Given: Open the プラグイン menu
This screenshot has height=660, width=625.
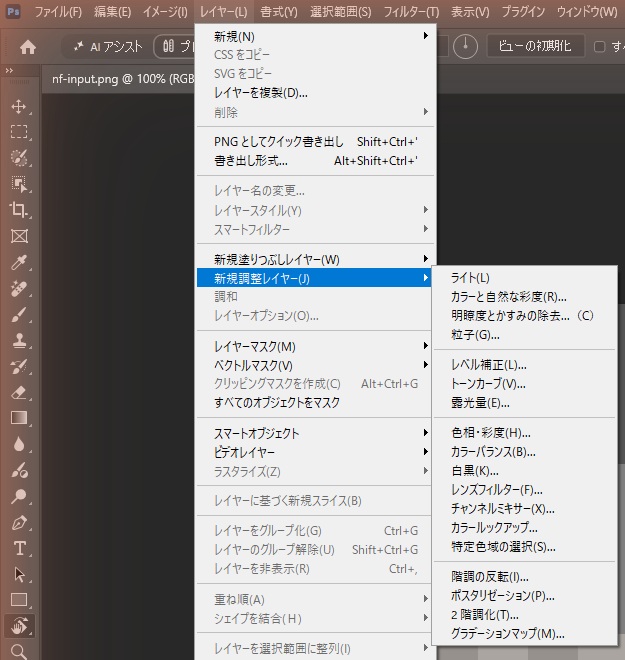Looking at the screenshot, I should coord(523,12).
